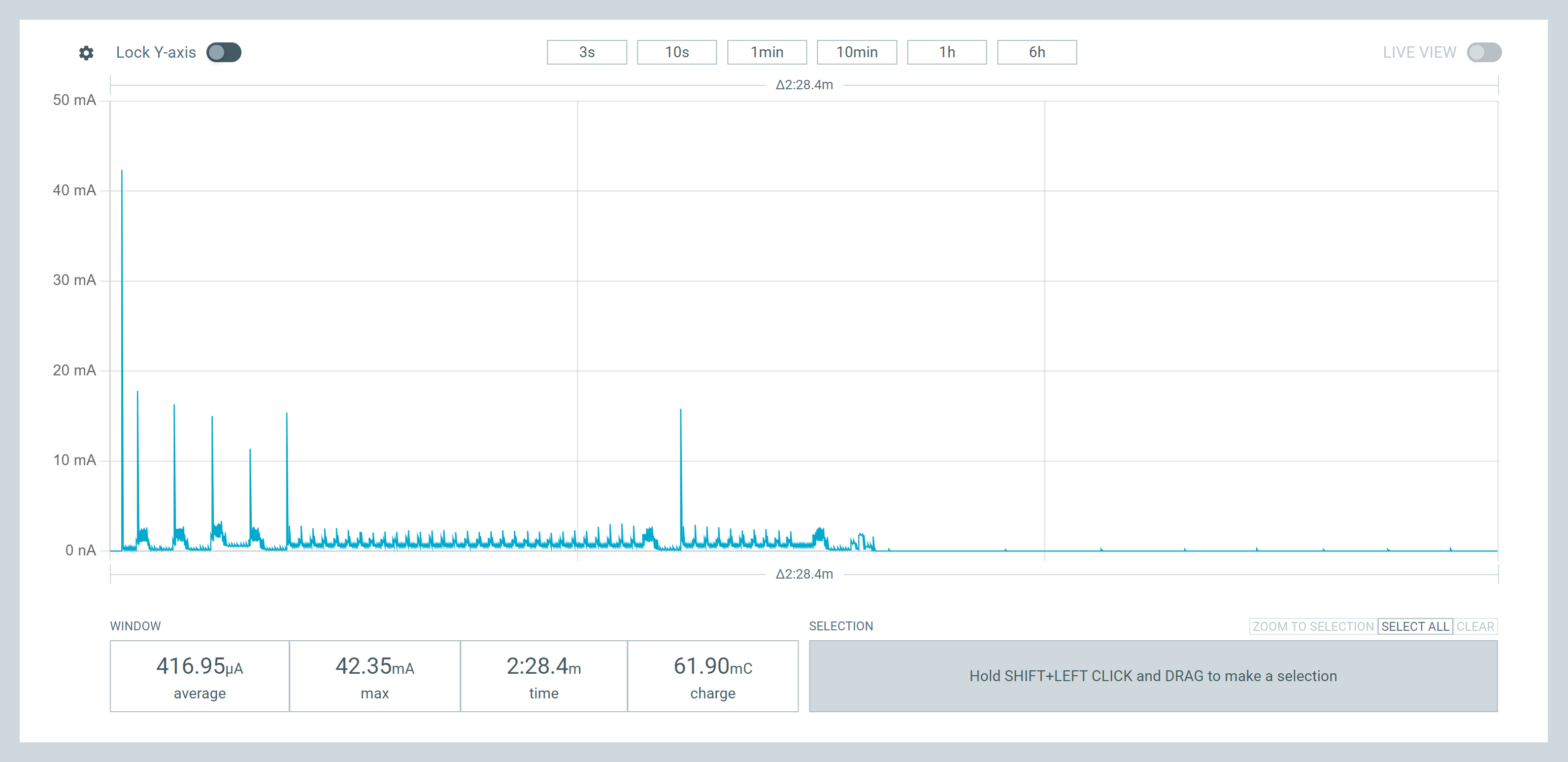
Task: Choose the 10min time window
Action: (x=857, y=52)
